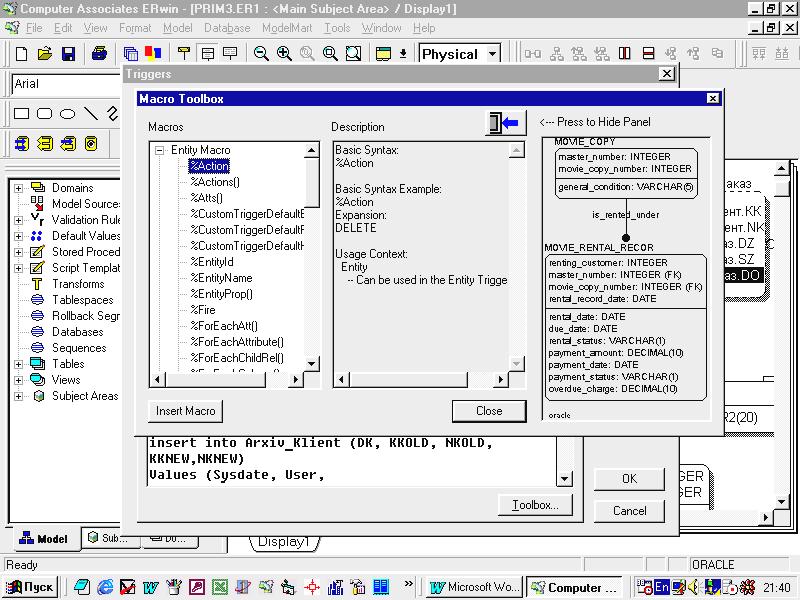Click the Excel icon in quick launch

(x=220, y=587)
